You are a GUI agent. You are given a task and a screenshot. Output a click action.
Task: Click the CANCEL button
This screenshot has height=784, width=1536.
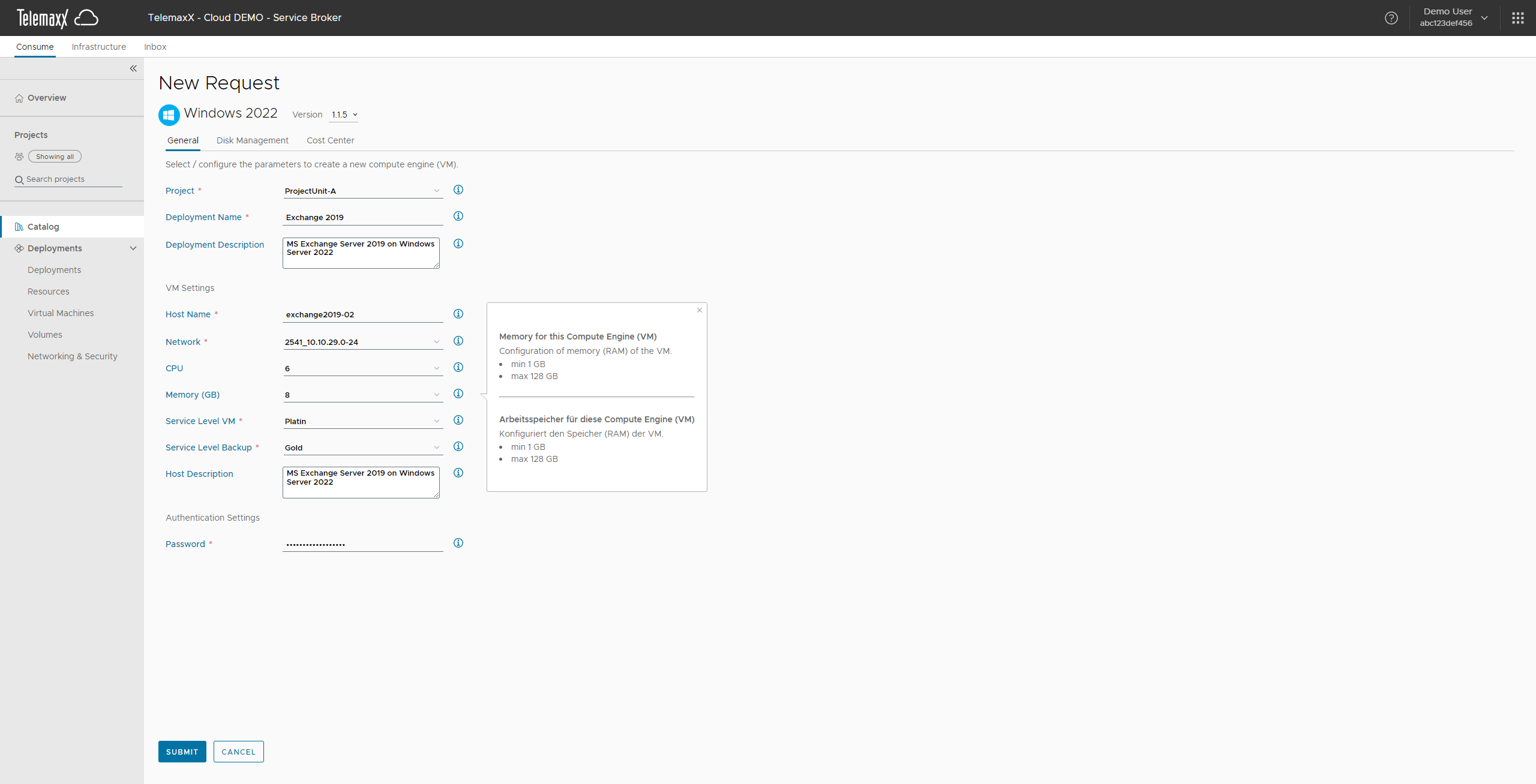237,751
